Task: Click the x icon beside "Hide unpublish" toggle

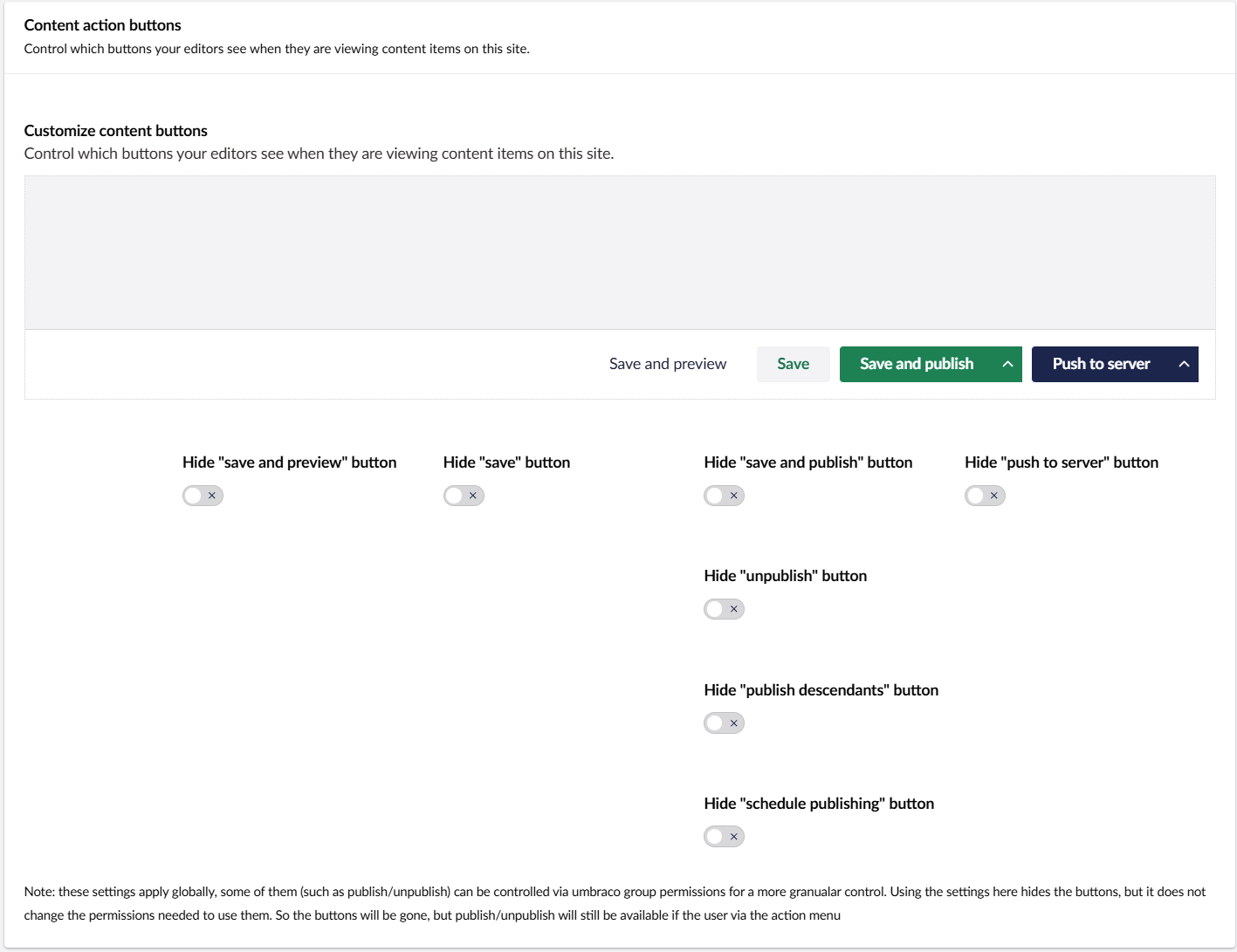Action: (732, 608)
